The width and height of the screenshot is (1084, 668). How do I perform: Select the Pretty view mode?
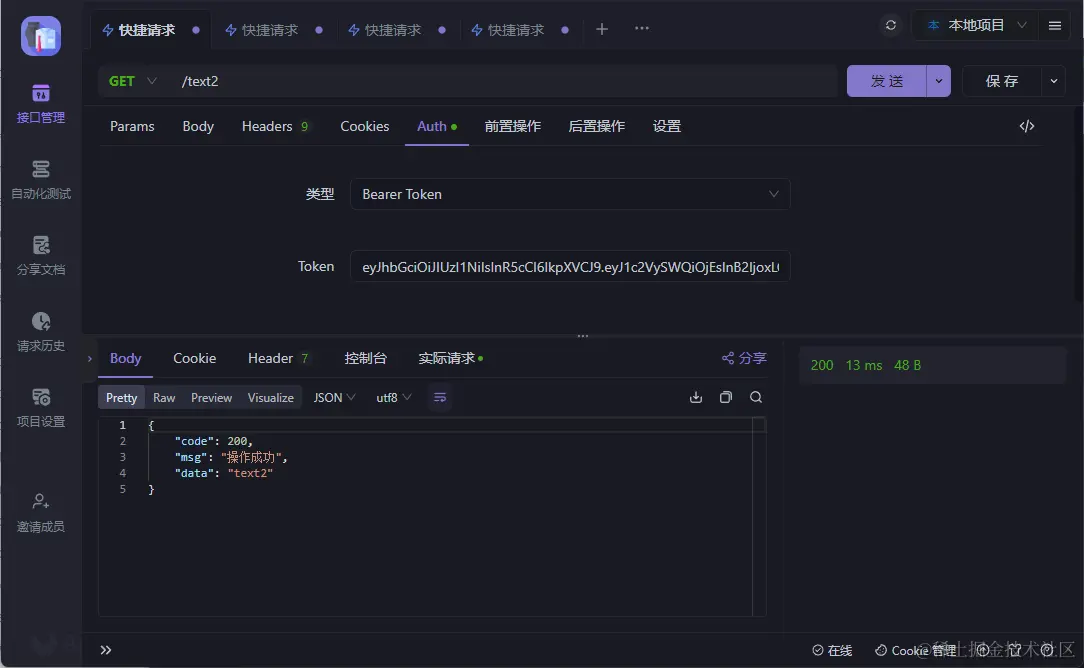click(x=121, y=398)
